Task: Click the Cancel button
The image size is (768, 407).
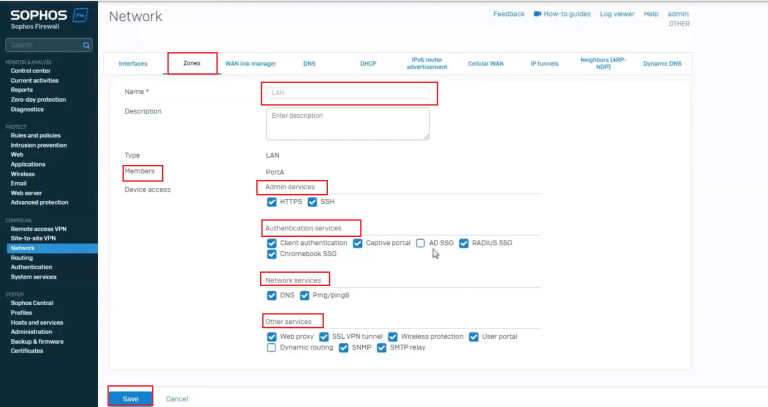Action: tap(177, 399)
